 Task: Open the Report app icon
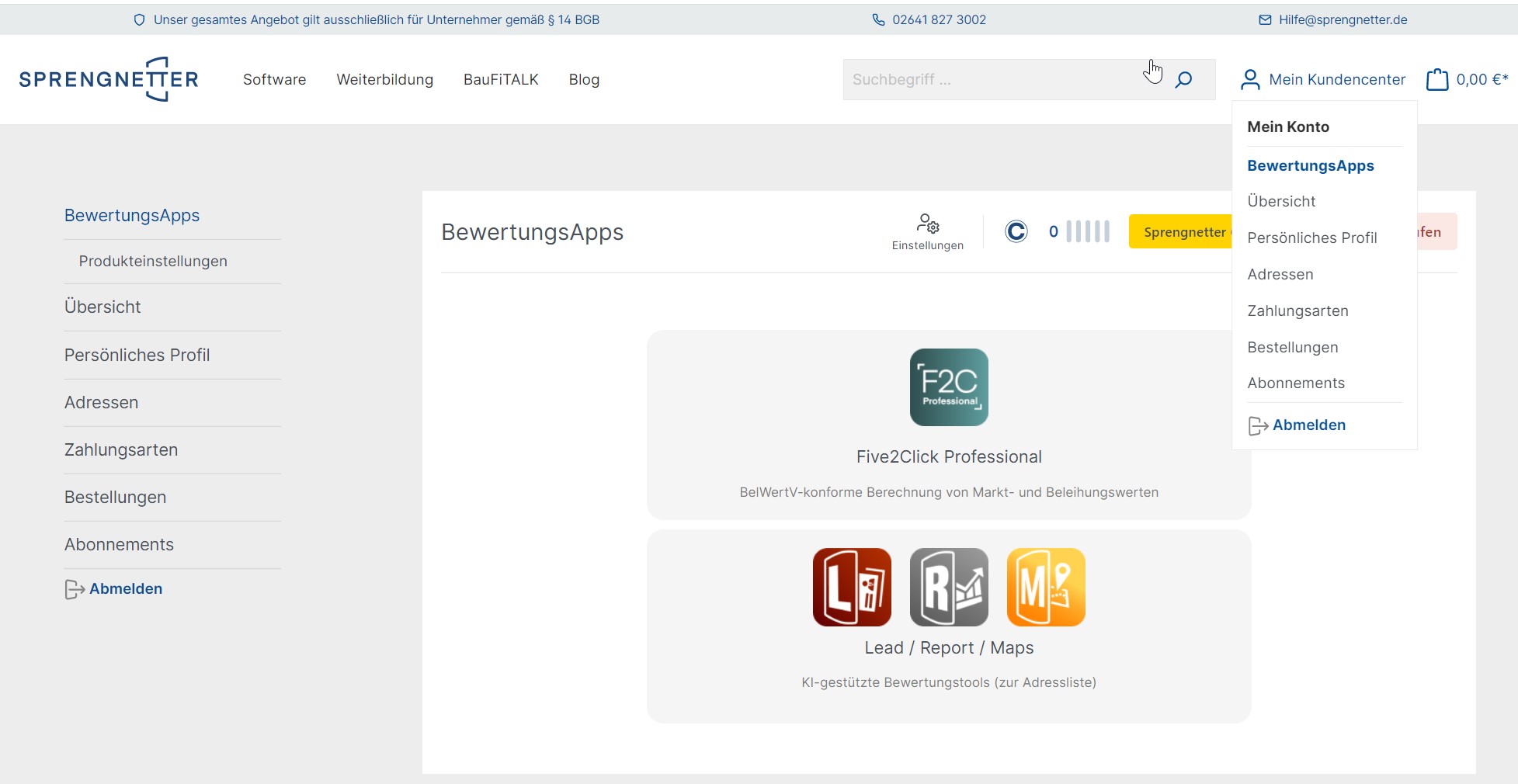point(949,587)
